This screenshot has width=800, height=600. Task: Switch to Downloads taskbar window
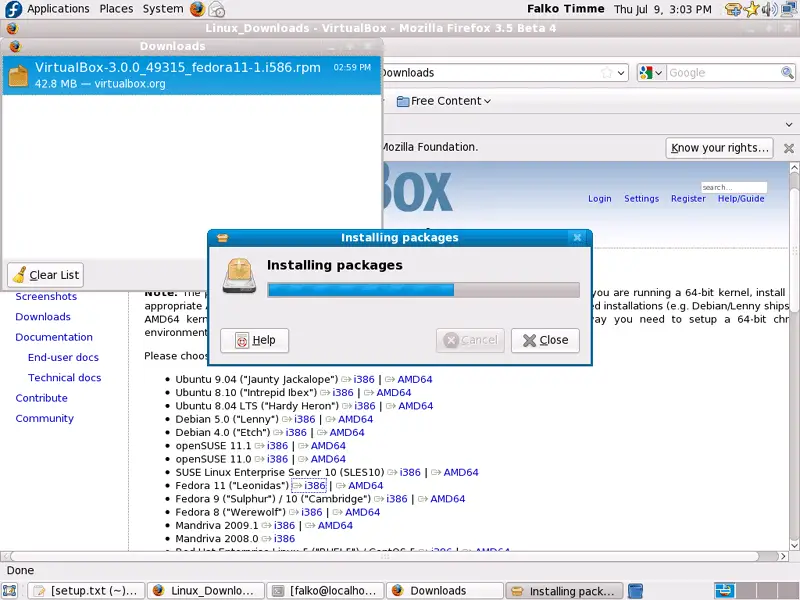[x=445, y=591]
